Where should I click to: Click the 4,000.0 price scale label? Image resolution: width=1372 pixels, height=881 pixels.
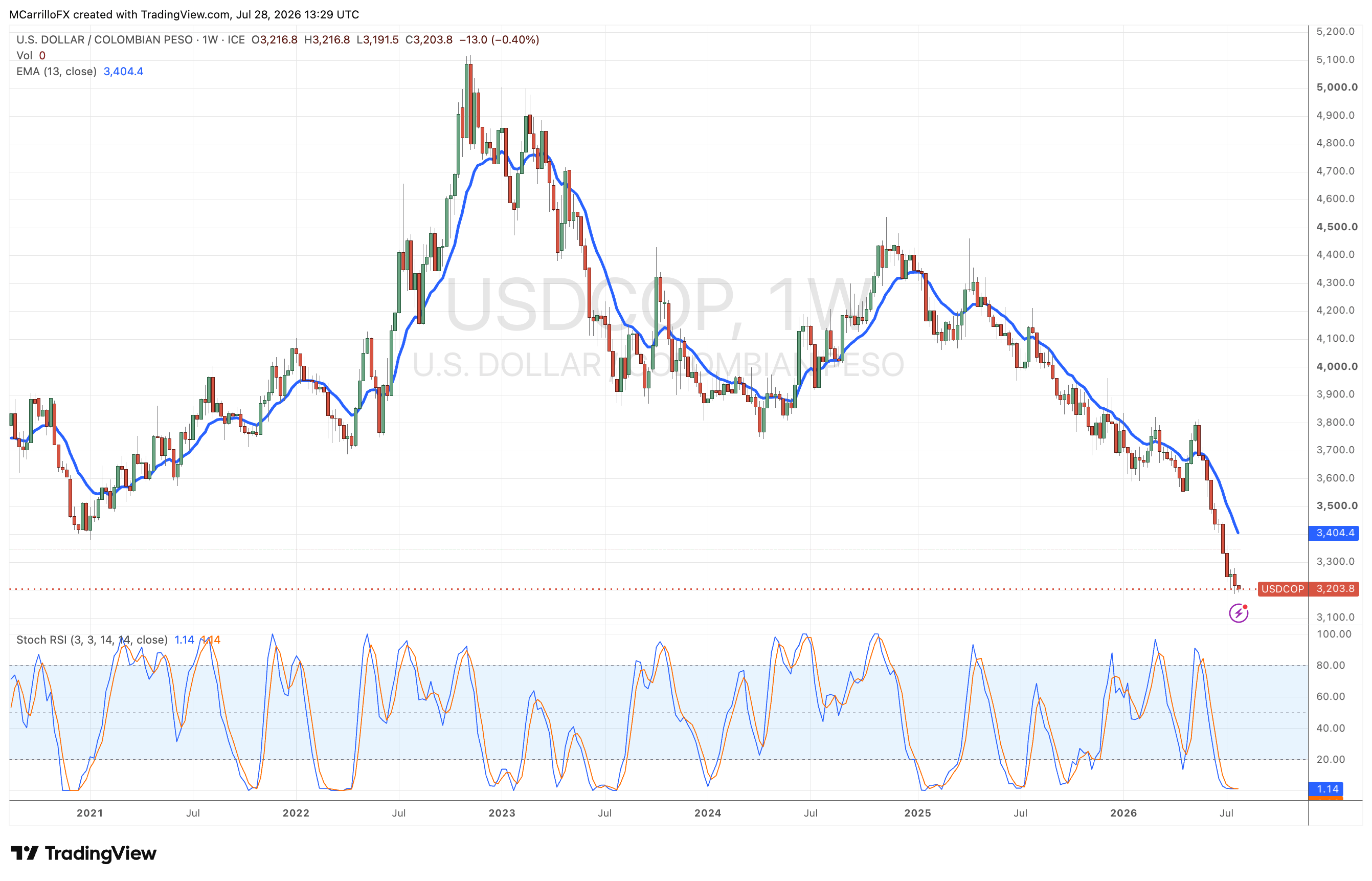coord(1337,366)
